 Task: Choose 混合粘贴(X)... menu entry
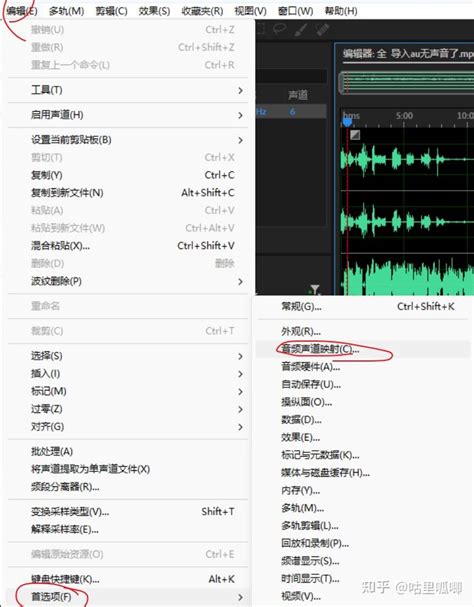coord(128,246)
